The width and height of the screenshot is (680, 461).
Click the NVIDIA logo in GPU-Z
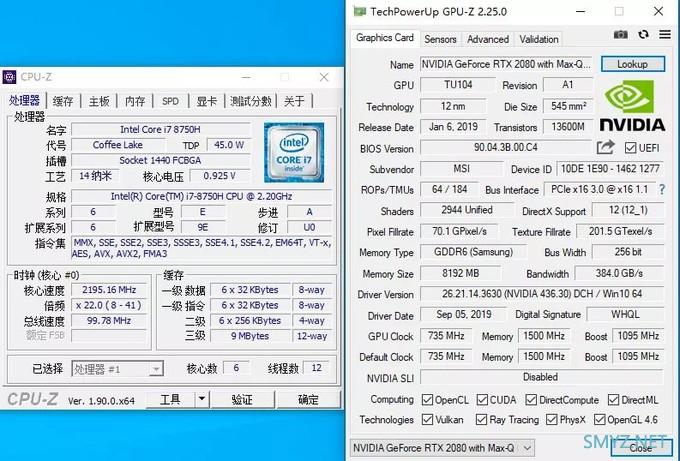[632, 105]
